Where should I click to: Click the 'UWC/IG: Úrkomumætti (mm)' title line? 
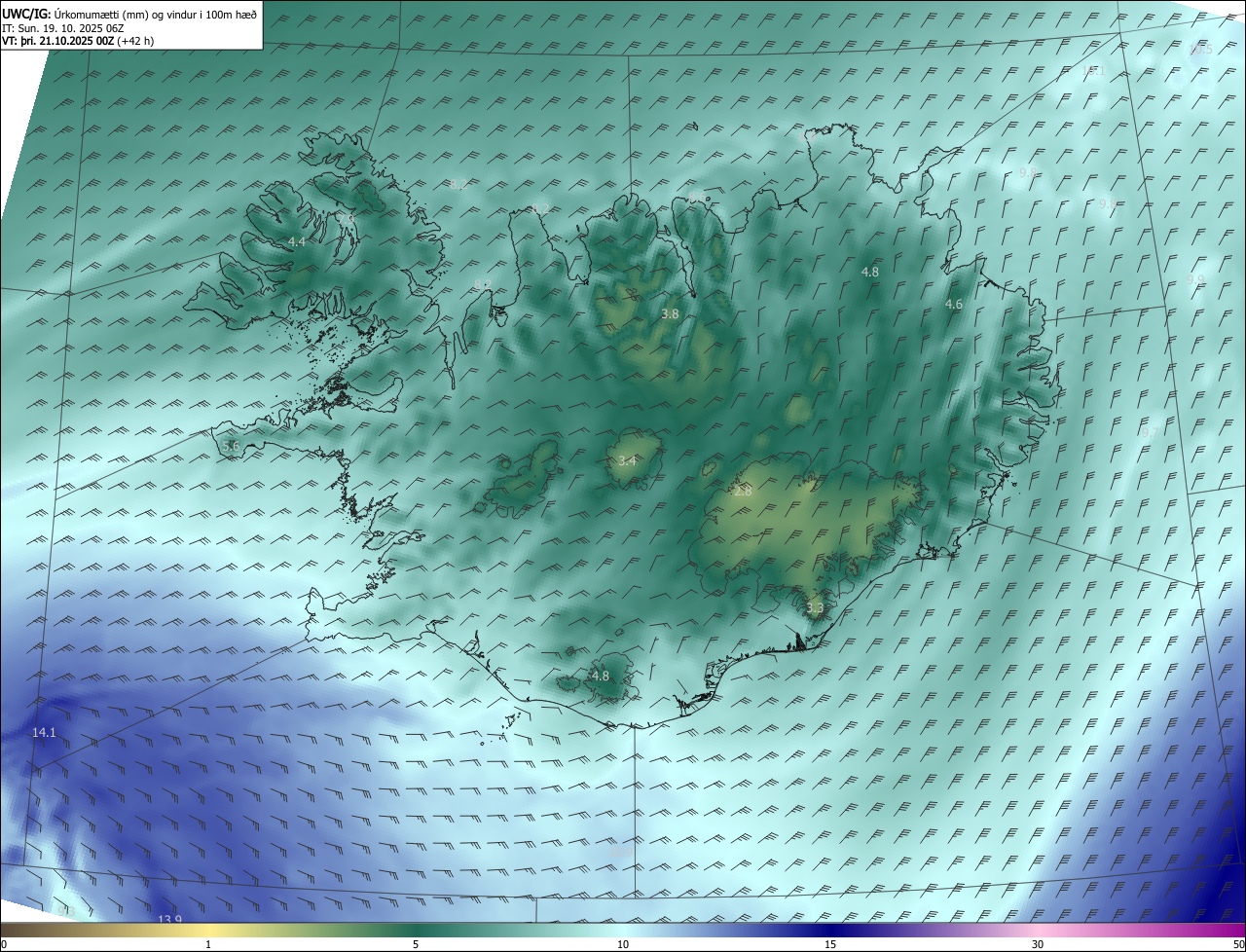[x=129, y=14]
